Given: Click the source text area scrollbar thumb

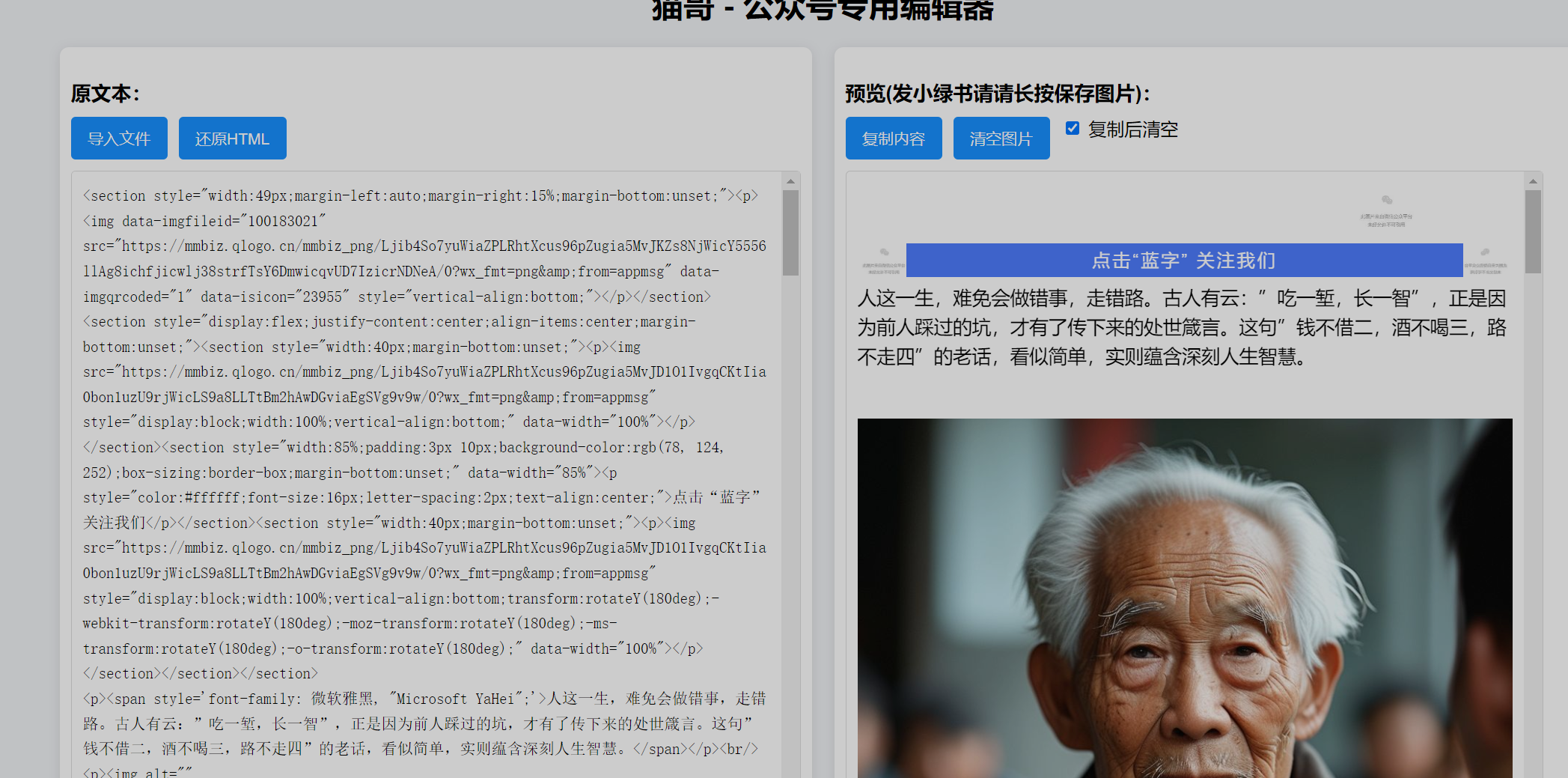Looking at the screenshot, I should (x=790, y=232).
